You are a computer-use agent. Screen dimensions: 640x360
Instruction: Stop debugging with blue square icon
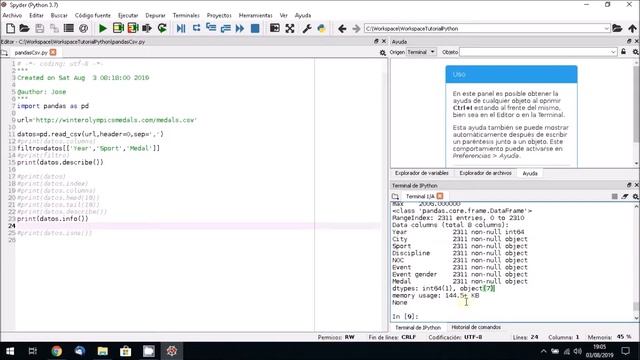(255, 28)
